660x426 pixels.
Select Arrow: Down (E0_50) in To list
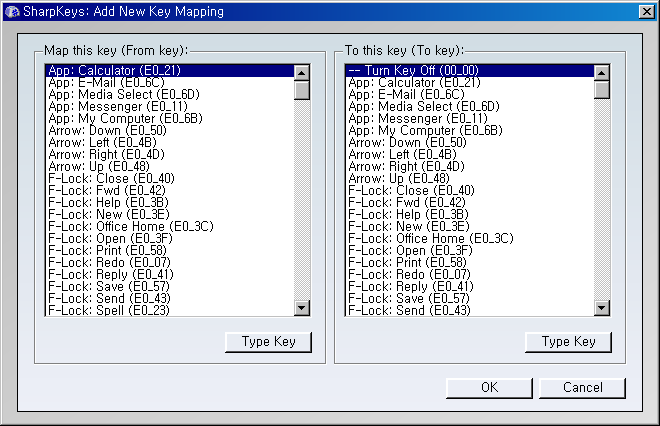pyautogui.click(x=469, y=142)
